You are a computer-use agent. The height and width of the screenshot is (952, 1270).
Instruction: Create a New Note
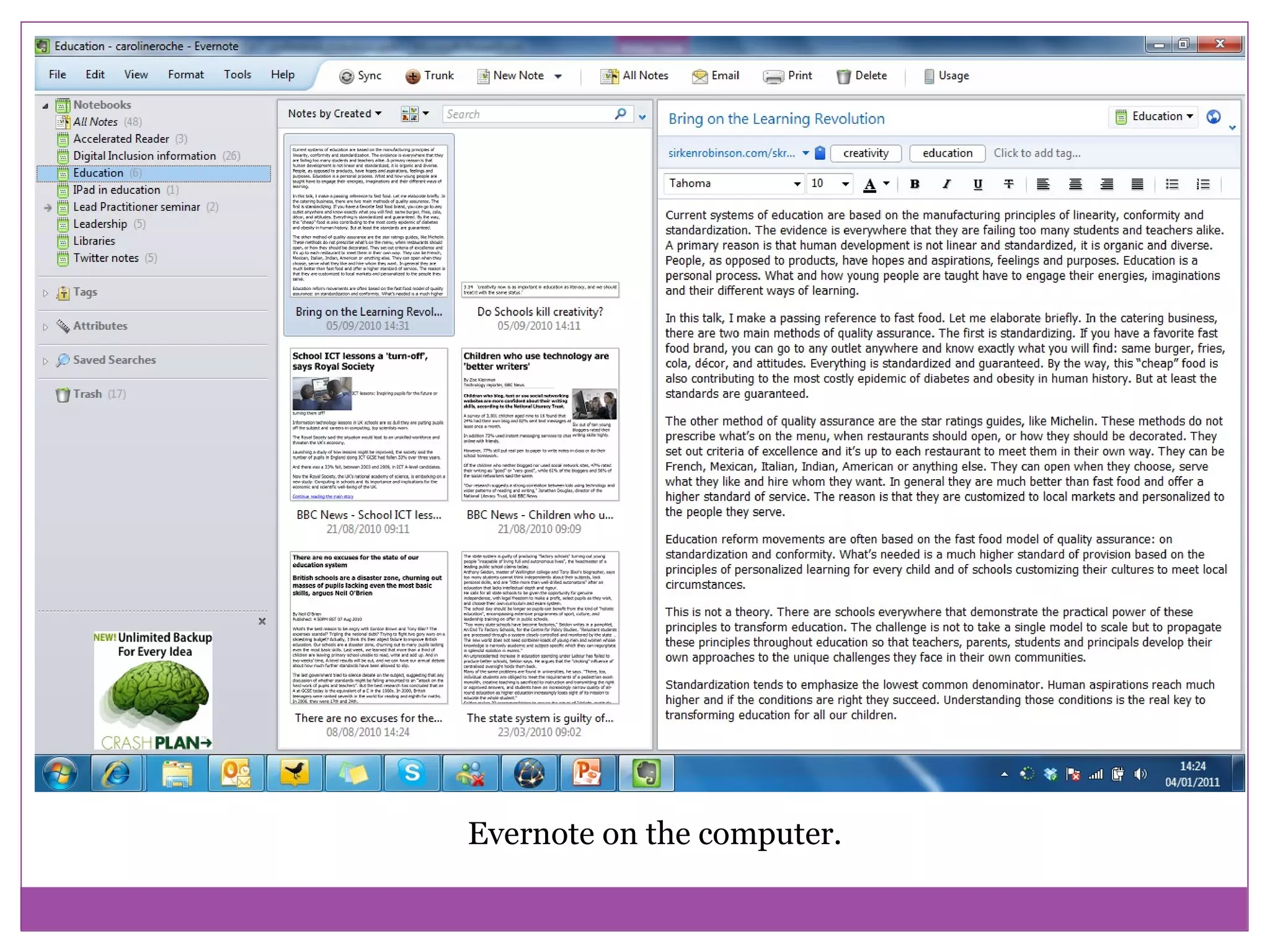click(511, 76)
